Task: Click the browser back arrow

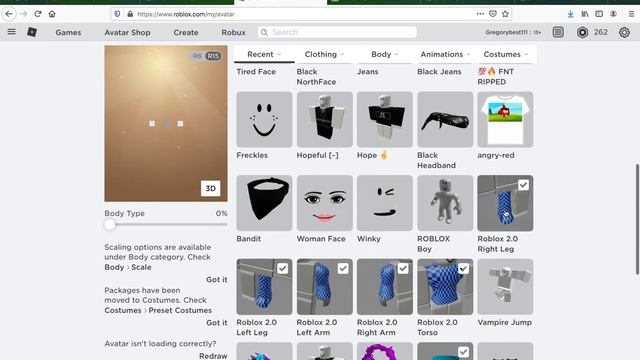Action: [9, 14]
